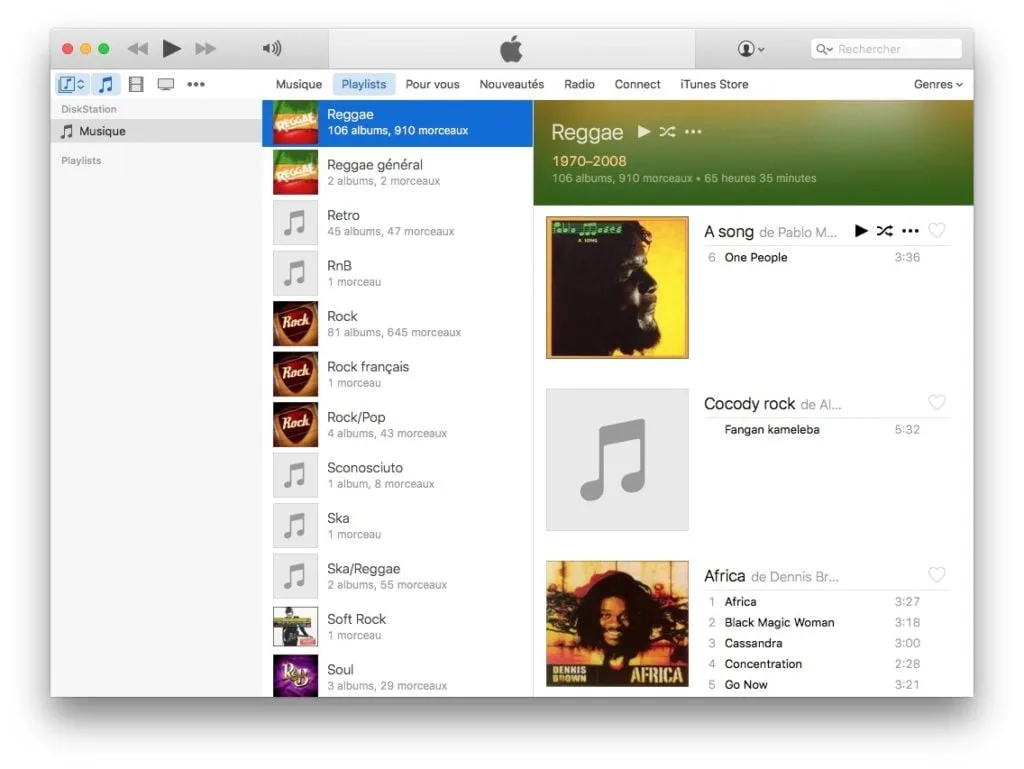Click the Reggae genre artwork thumbnail
This screenshot has width=1024, height=769.
coord(295,122)
